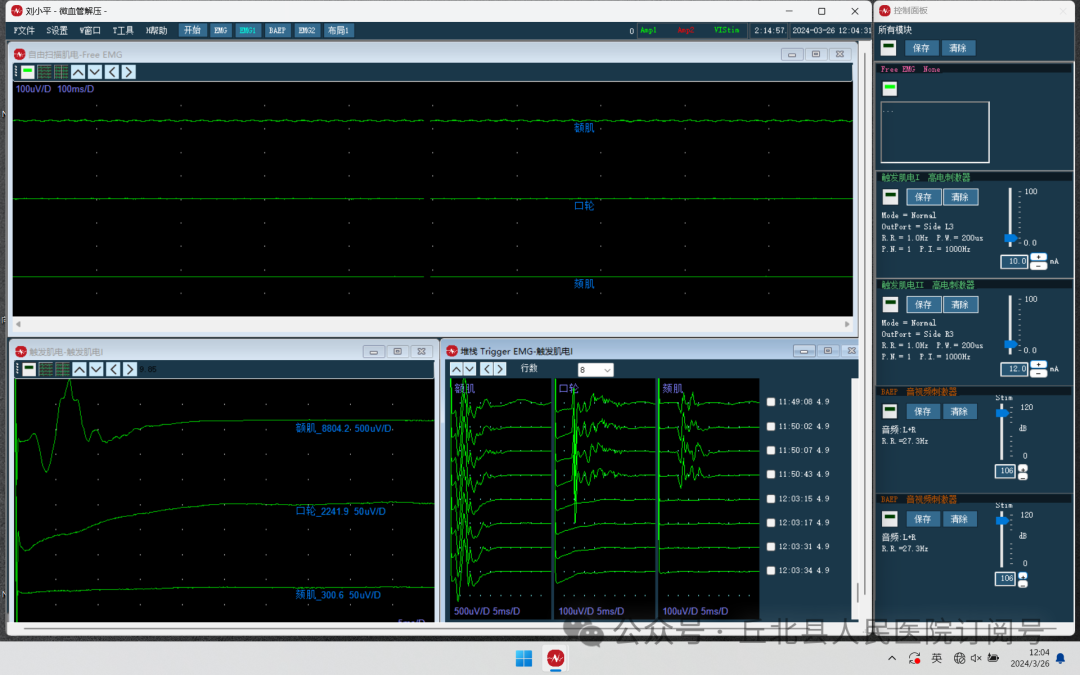Image resolution: width=1080 pixels, height=675 pixels.
Task: Check the box for trace 11:50:02
Action: coord(771,427)
